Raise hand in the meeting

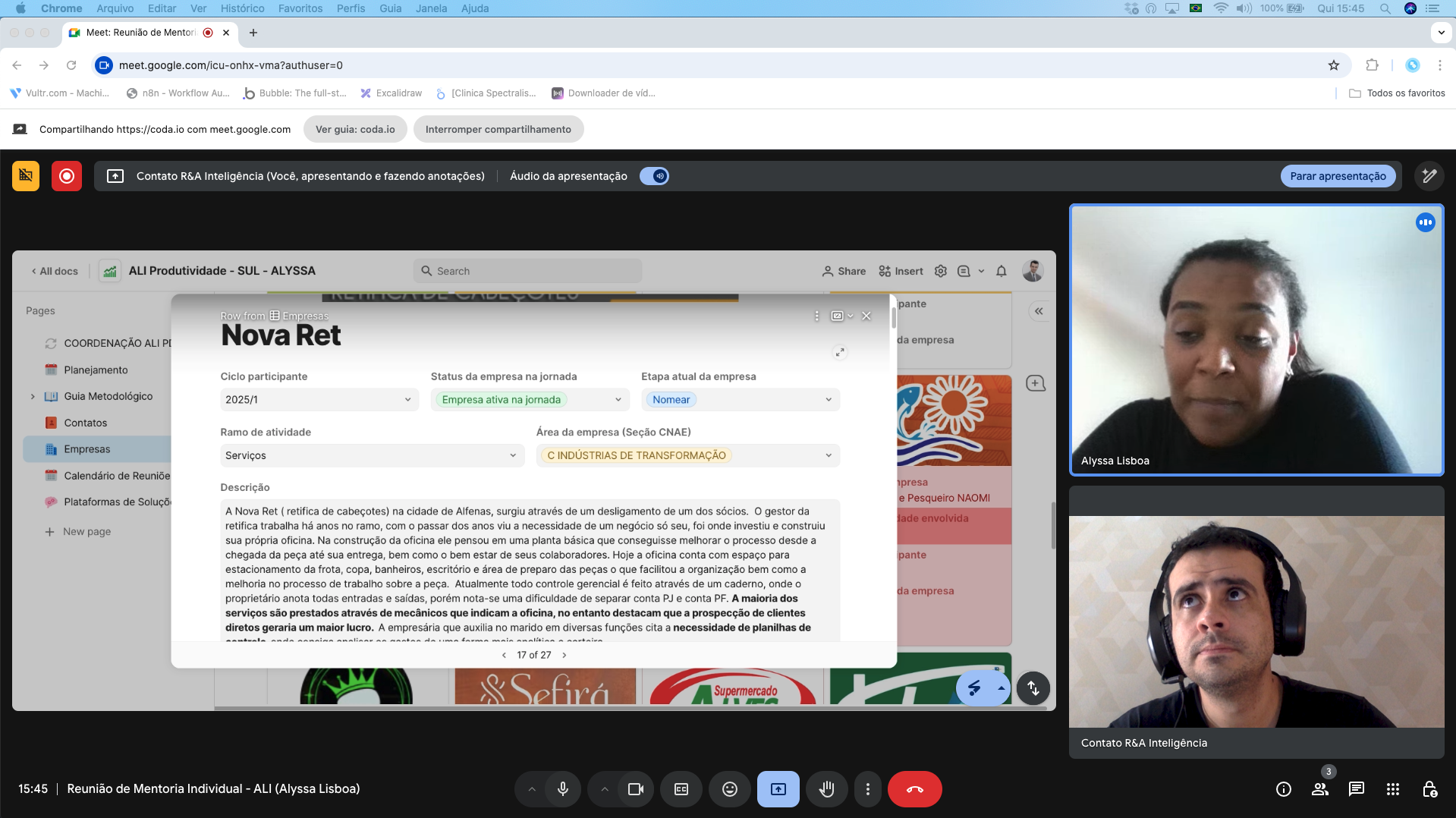point(827,789)
